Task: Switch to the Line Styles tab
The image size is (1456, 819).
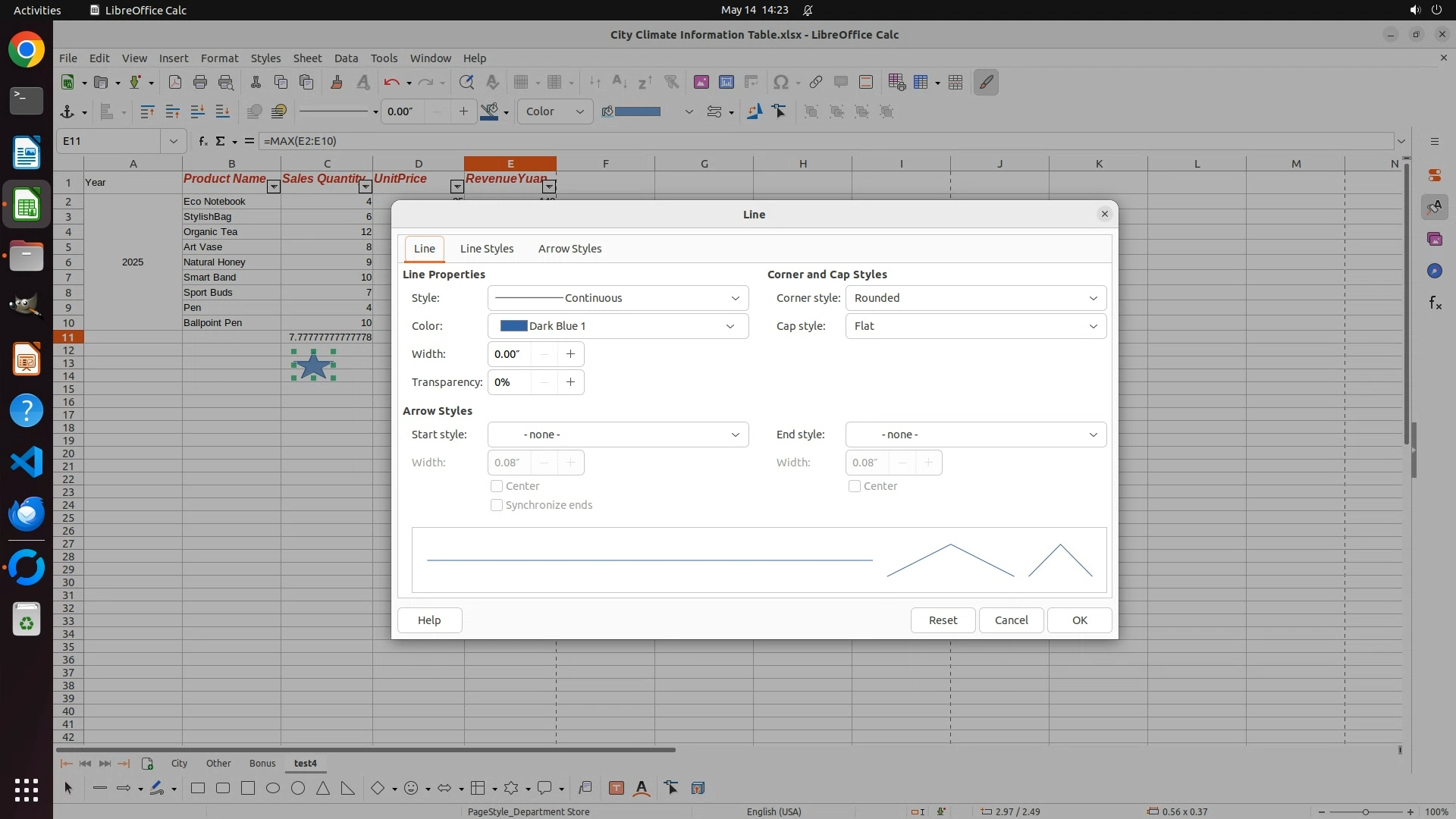Action: coord(486,249)
